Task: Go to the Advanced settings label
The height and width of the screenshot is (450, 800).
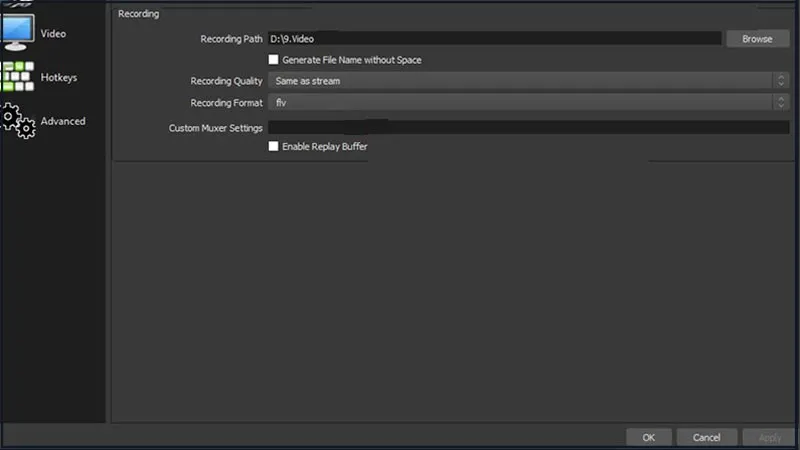Action: 63,122
